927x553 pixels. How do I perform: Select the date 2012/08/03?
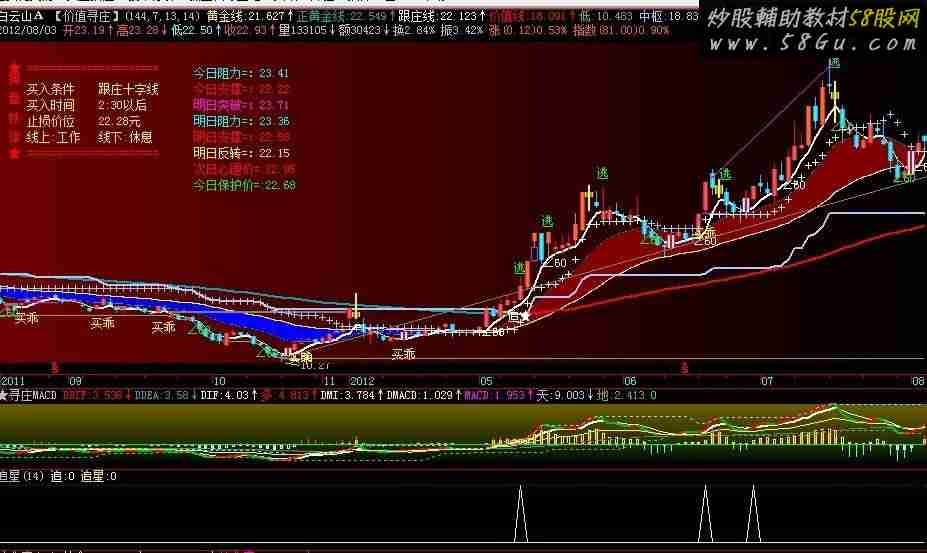pos(28,30)
